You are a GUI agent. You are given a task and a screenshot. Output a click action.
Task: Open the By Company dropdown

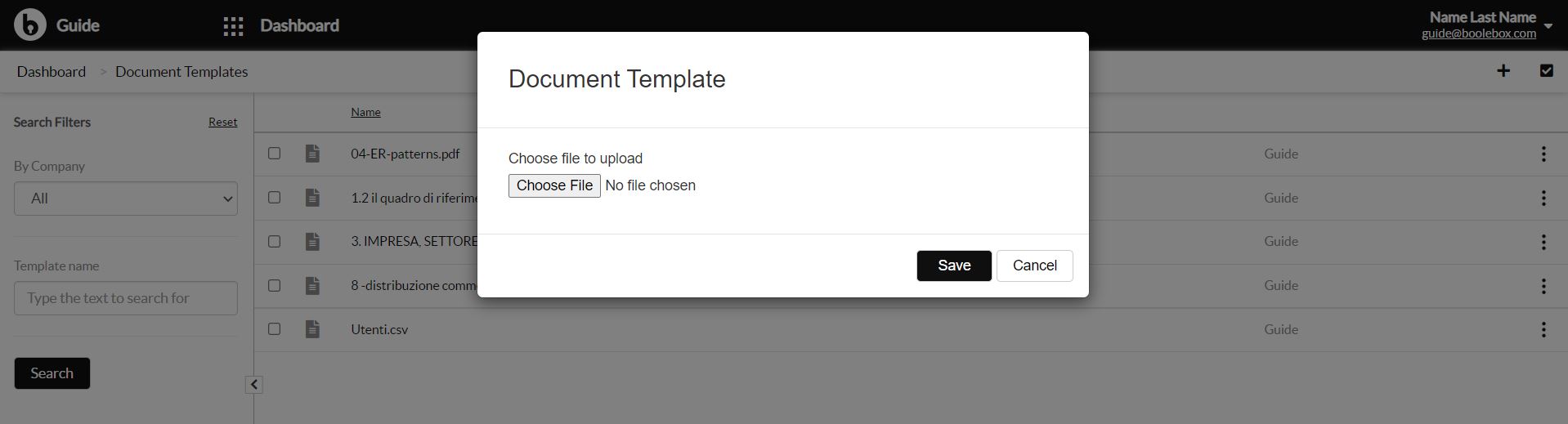click(x=126, y=199)
